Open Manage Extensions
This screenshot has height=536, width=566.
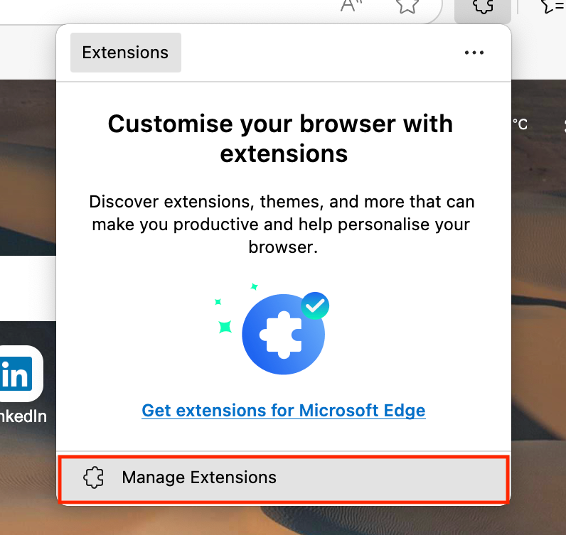(284, 479)
